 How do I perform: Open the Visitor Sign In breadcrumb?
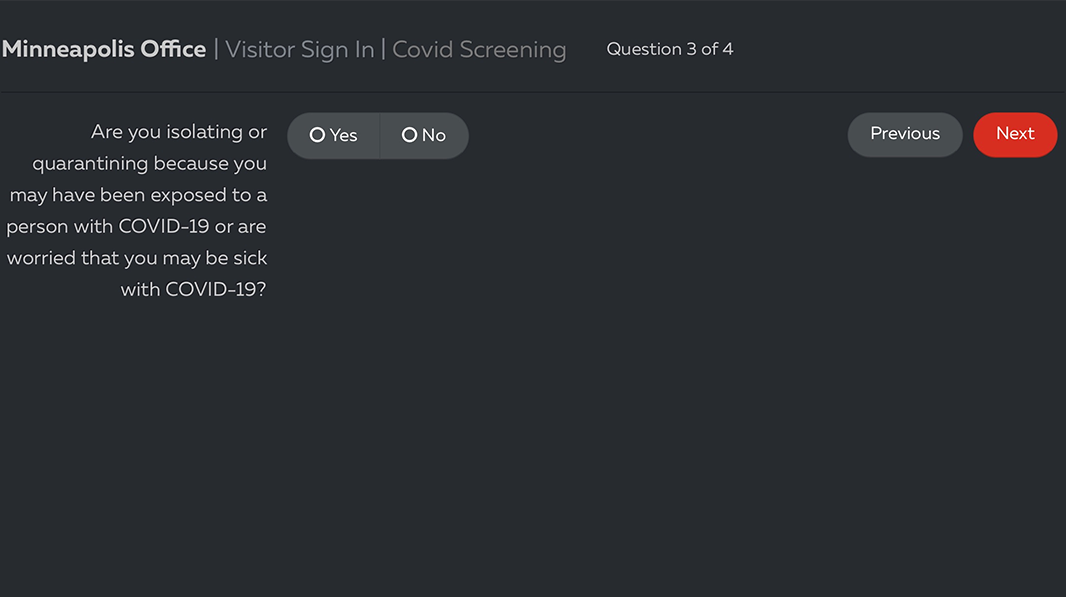click(x=300, y=50)
